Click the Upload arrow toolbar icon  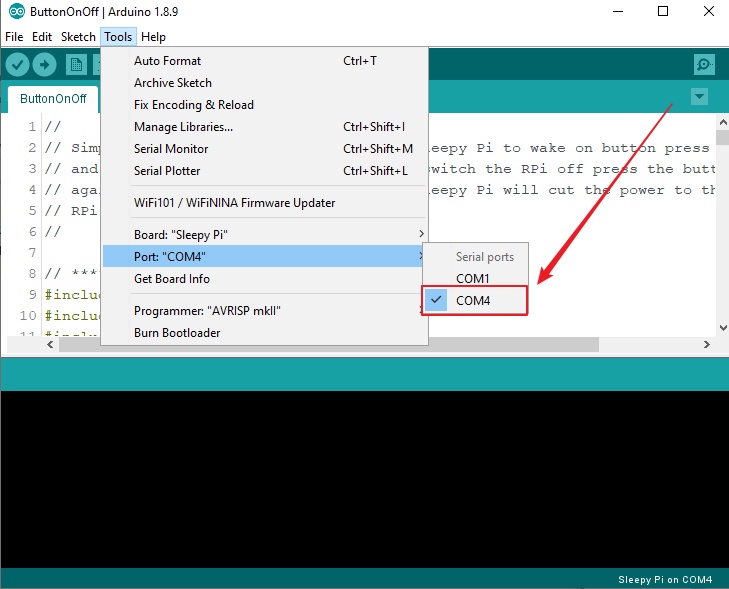(45, 65)
